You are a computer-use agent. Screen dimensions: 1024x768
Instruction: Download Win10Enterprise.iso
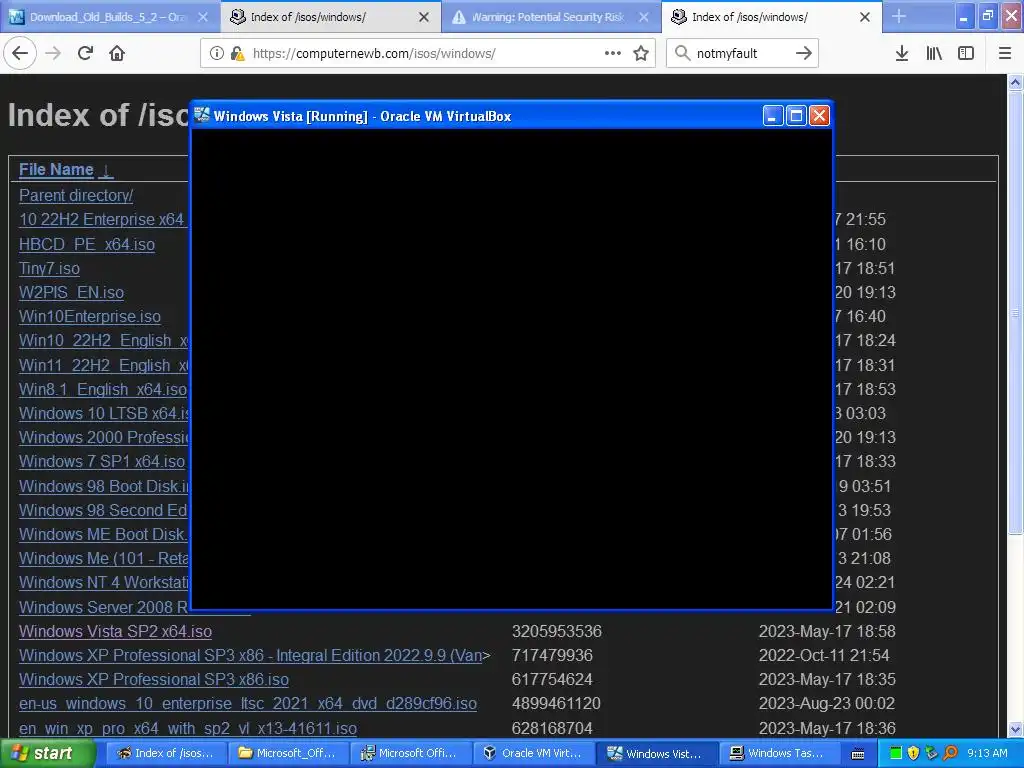pos(89,317)
